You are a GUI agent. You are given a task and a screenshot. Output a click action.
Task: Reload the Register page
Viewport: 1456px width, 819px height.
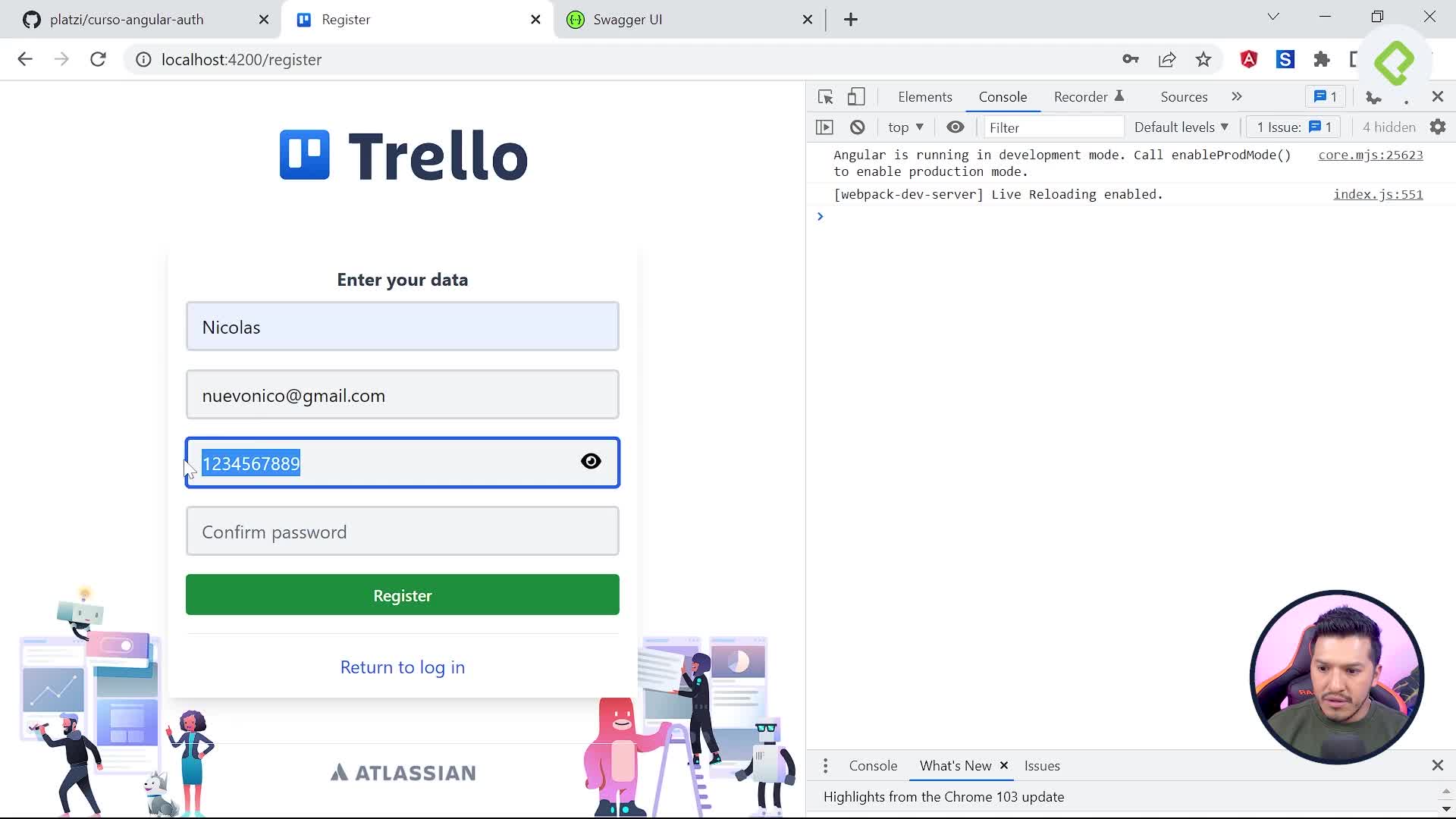pos(98,59)
